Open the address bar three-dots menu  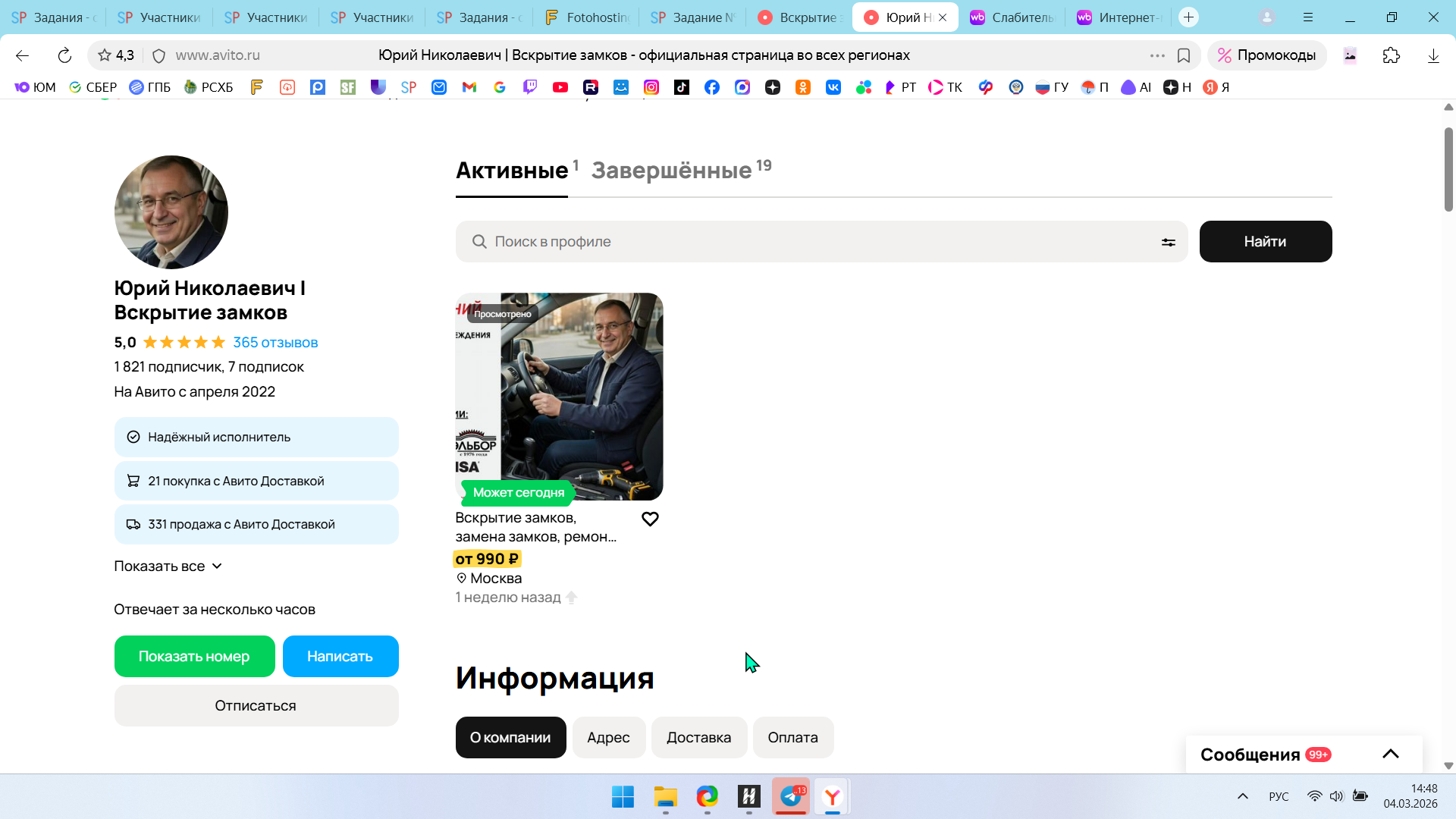click(x=1156, y=55)
